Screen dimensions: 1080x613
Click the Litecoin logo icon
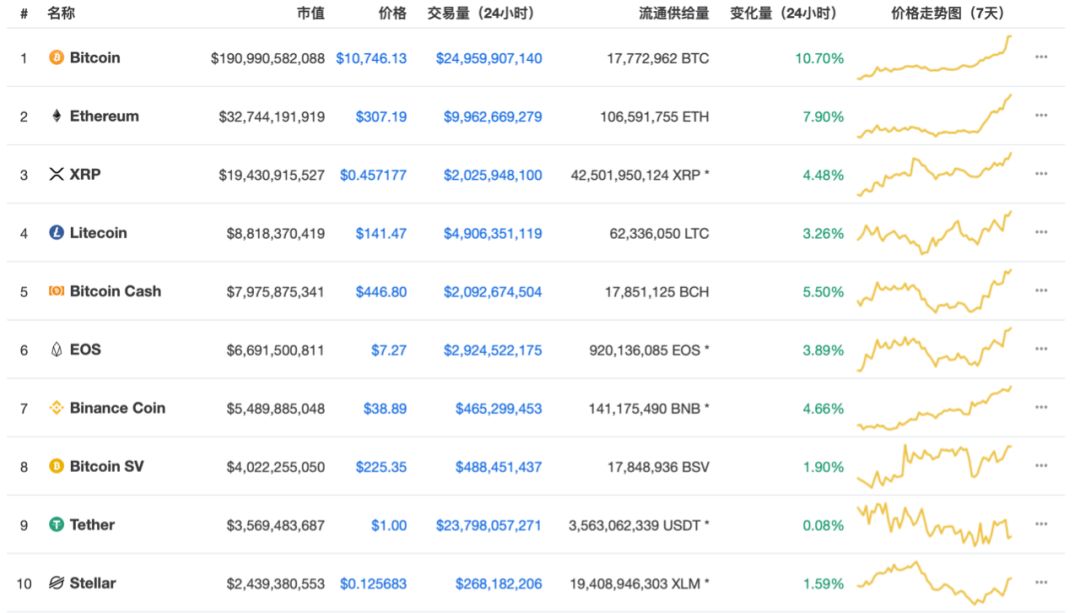(x=56, y=233)
